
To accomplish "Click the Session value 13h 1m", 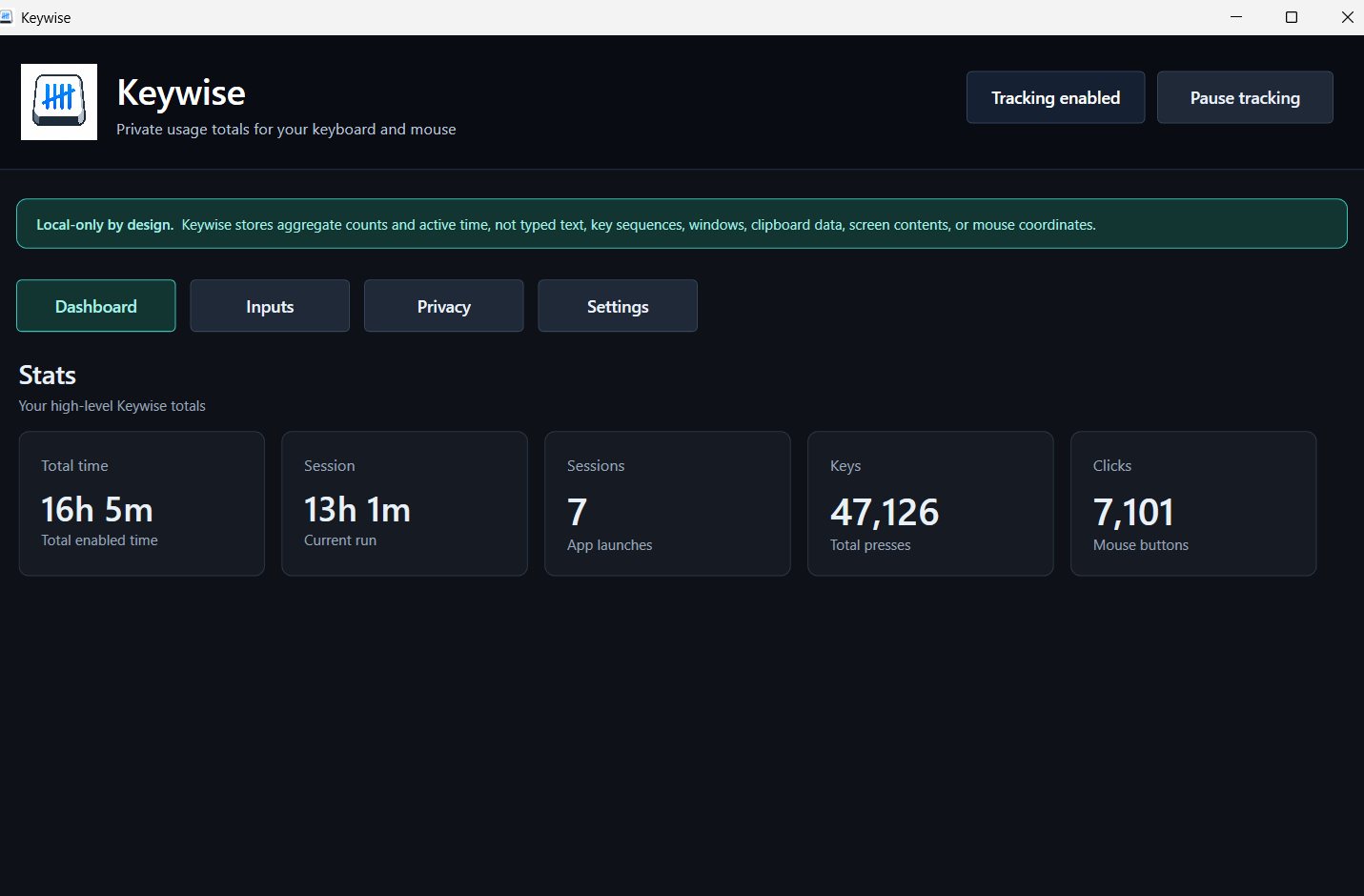I will (357, 510).
